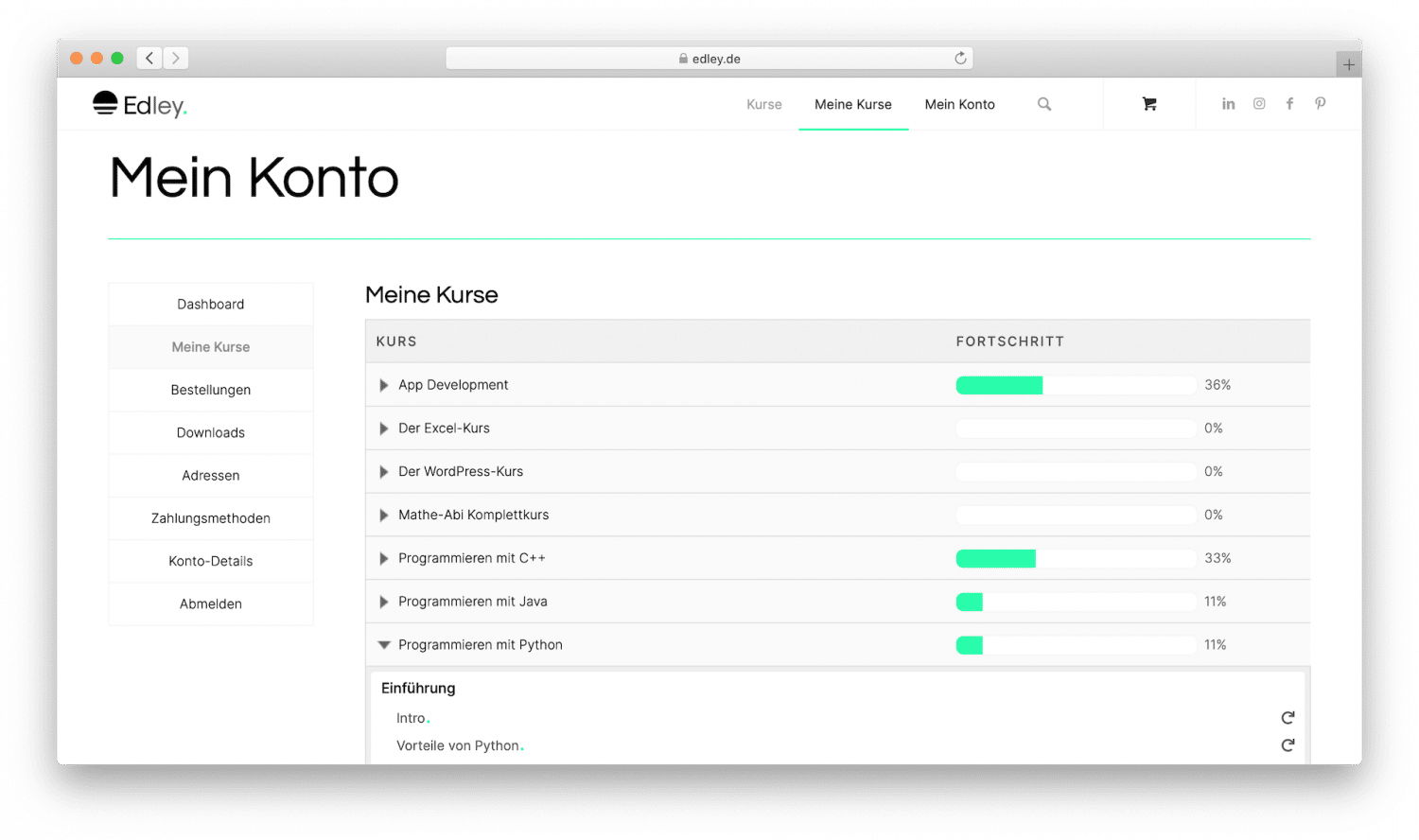Click the edley.de address bar
1419x840 pixels.
coord(709,59)
